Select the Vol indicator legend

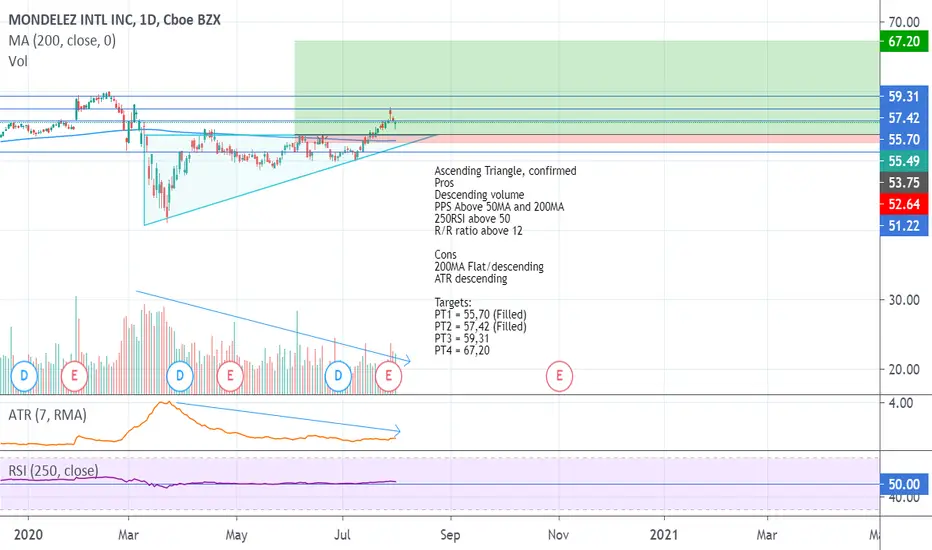18,61
